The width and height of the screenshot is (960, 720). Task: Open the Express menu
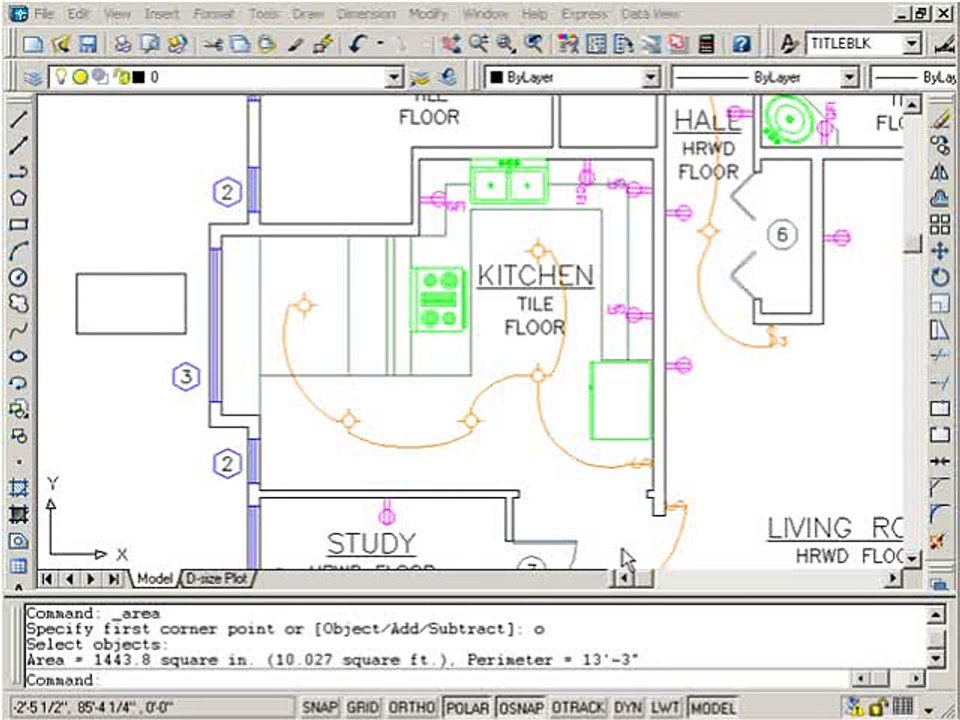click(x=584, y=13)
